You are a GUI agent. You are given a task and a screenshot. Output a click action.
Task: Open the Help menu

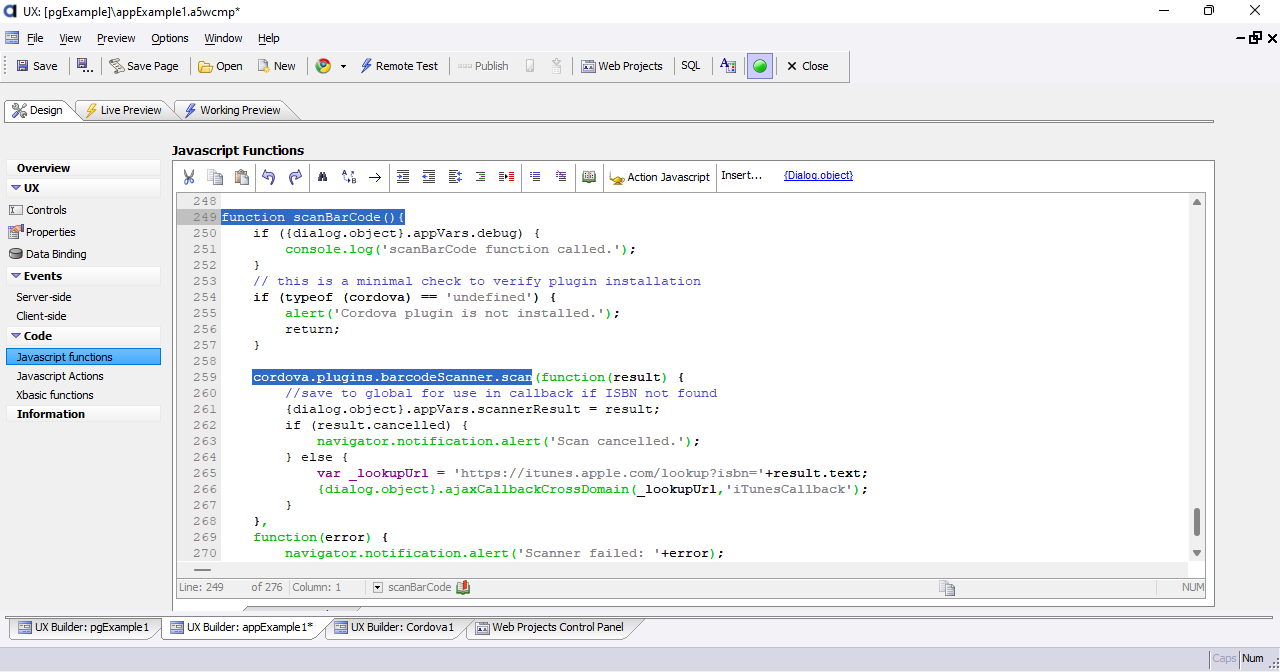coord(269,38)
